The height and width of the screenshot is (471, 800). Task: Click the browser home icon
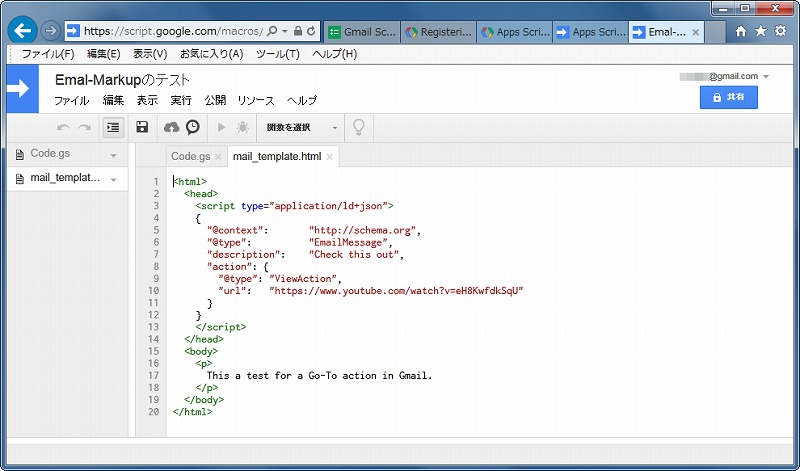click(741, 32)
